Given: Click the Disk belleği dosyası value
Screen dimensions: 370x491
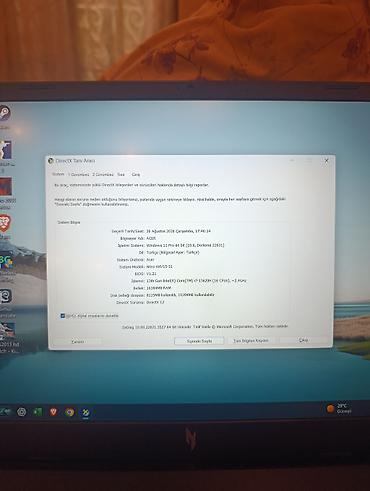Looking at the screenshot, I should click(180, 295).
